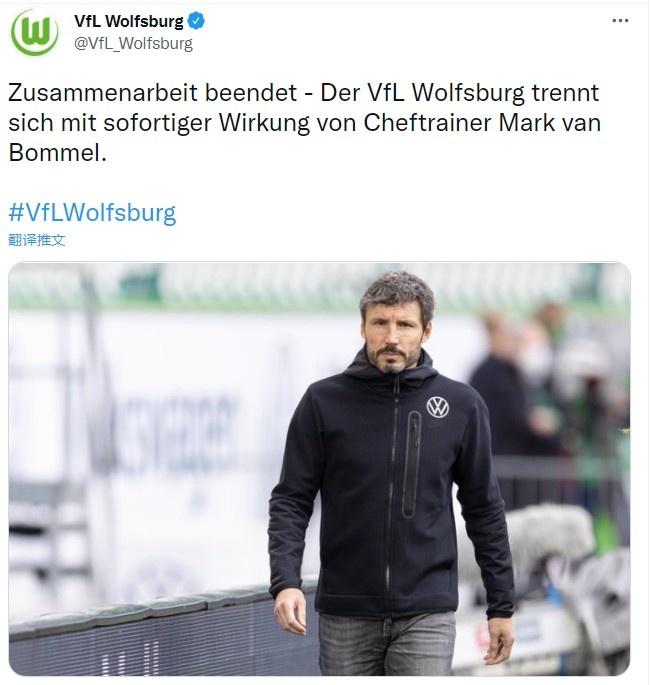Screen dimensions: 650x685
Task: Click the VfL Wolfsburg display name
Action: pos(128,21)
